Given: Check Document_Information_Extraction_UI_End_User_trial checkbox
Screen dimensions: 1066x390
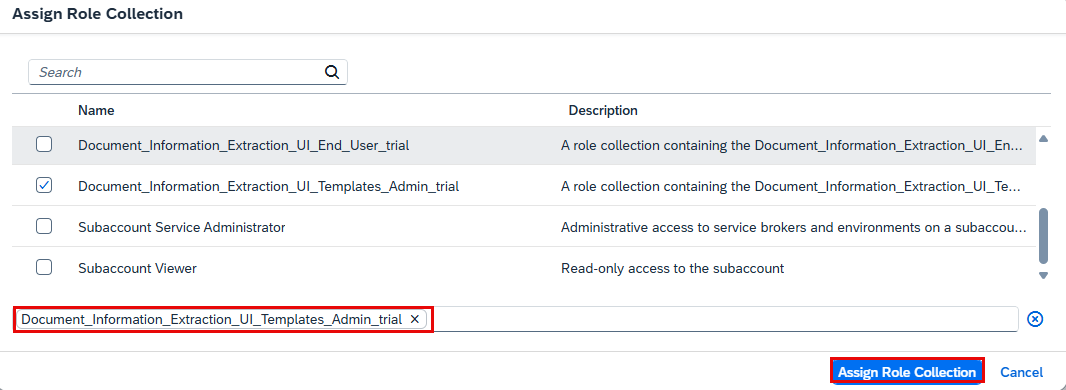Looking at the screenshot, I should click(x=44, y=144).
